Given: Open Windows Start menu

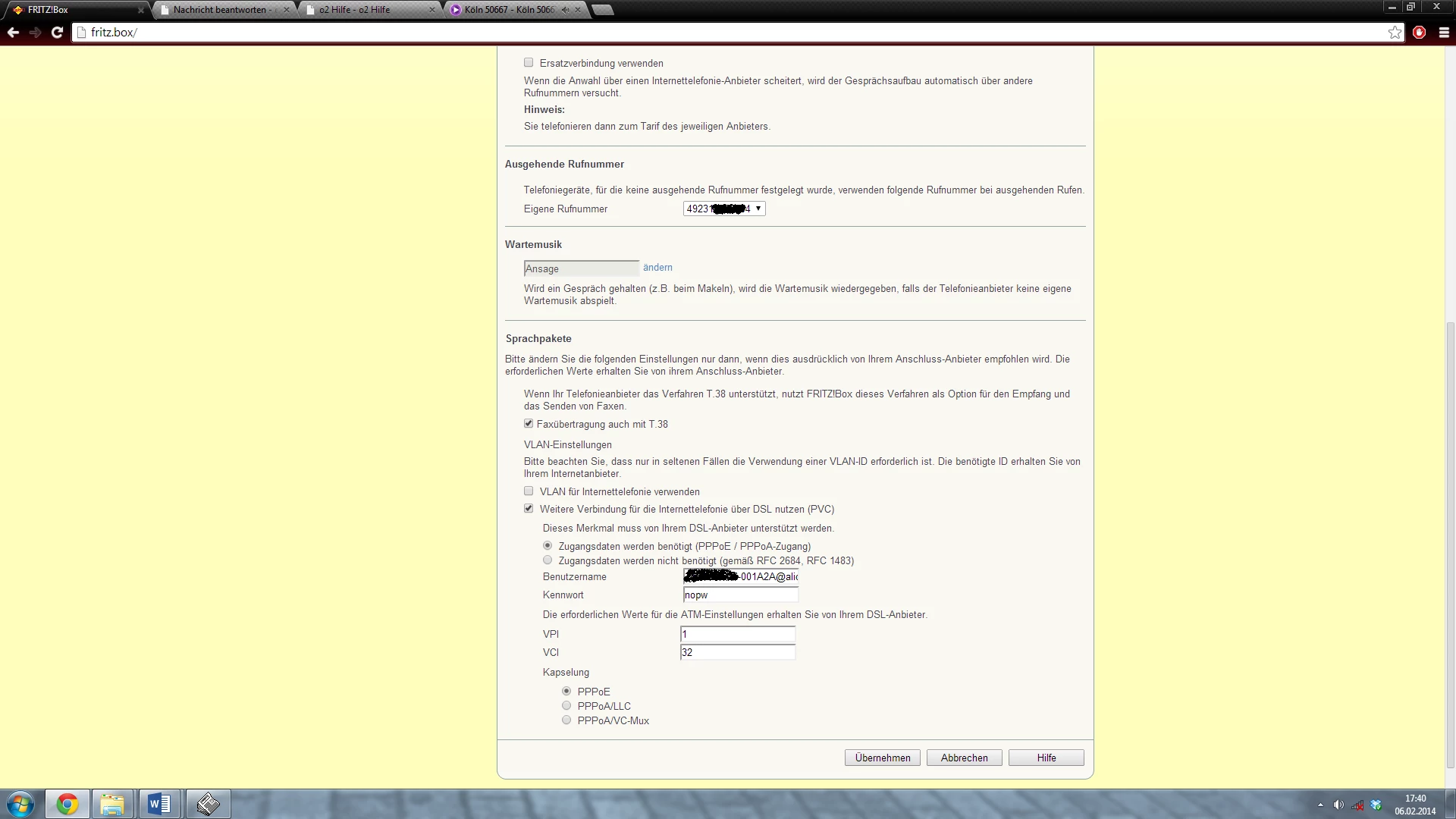Looking at the screenshot, I should (20, 804).
